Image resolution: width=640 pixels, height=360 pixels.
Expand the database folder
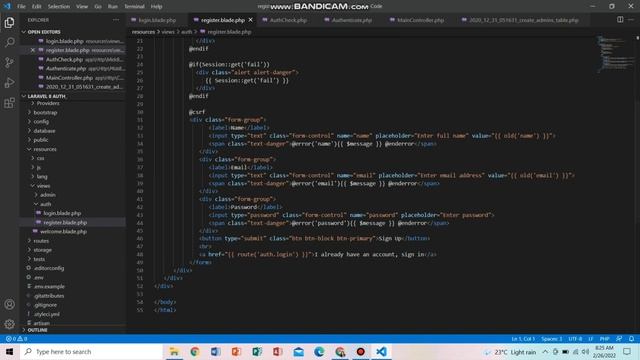tap(44, 131)
